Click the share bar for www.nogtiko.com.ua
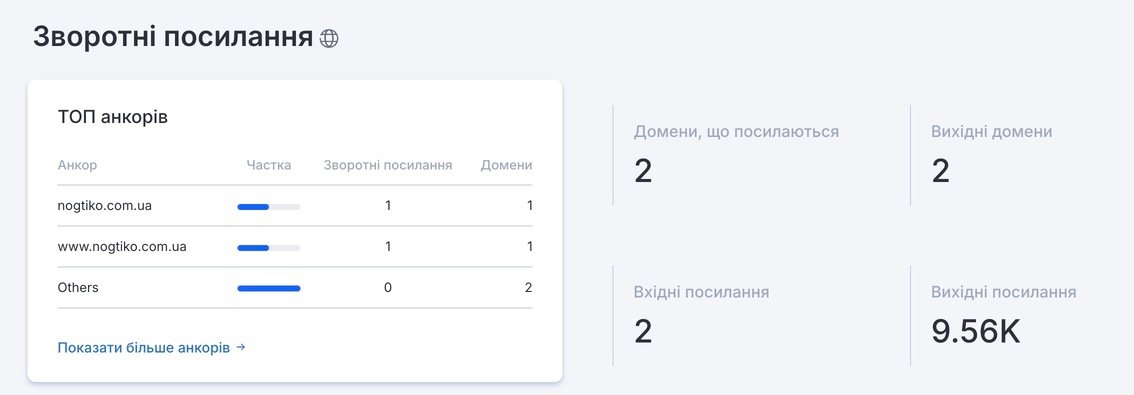Image resolution: width=1134 pixels, height=395 pixels. pyautogui.click(x=269, y=247)
